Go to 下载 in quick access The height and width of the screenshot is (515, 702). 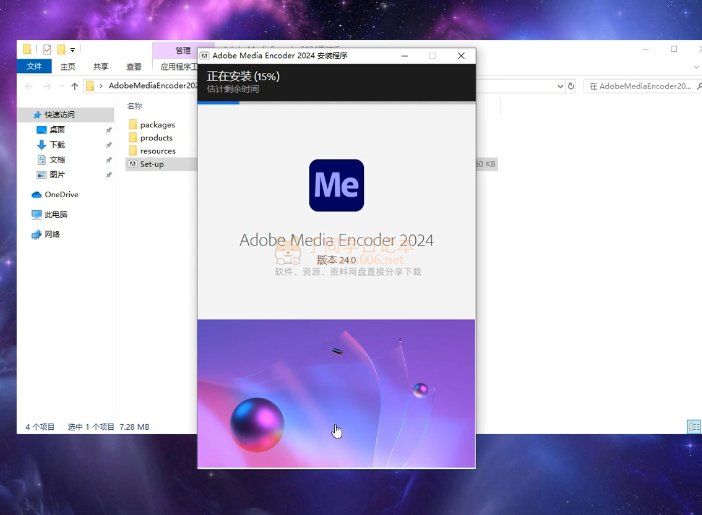click(x=57, y=144)
